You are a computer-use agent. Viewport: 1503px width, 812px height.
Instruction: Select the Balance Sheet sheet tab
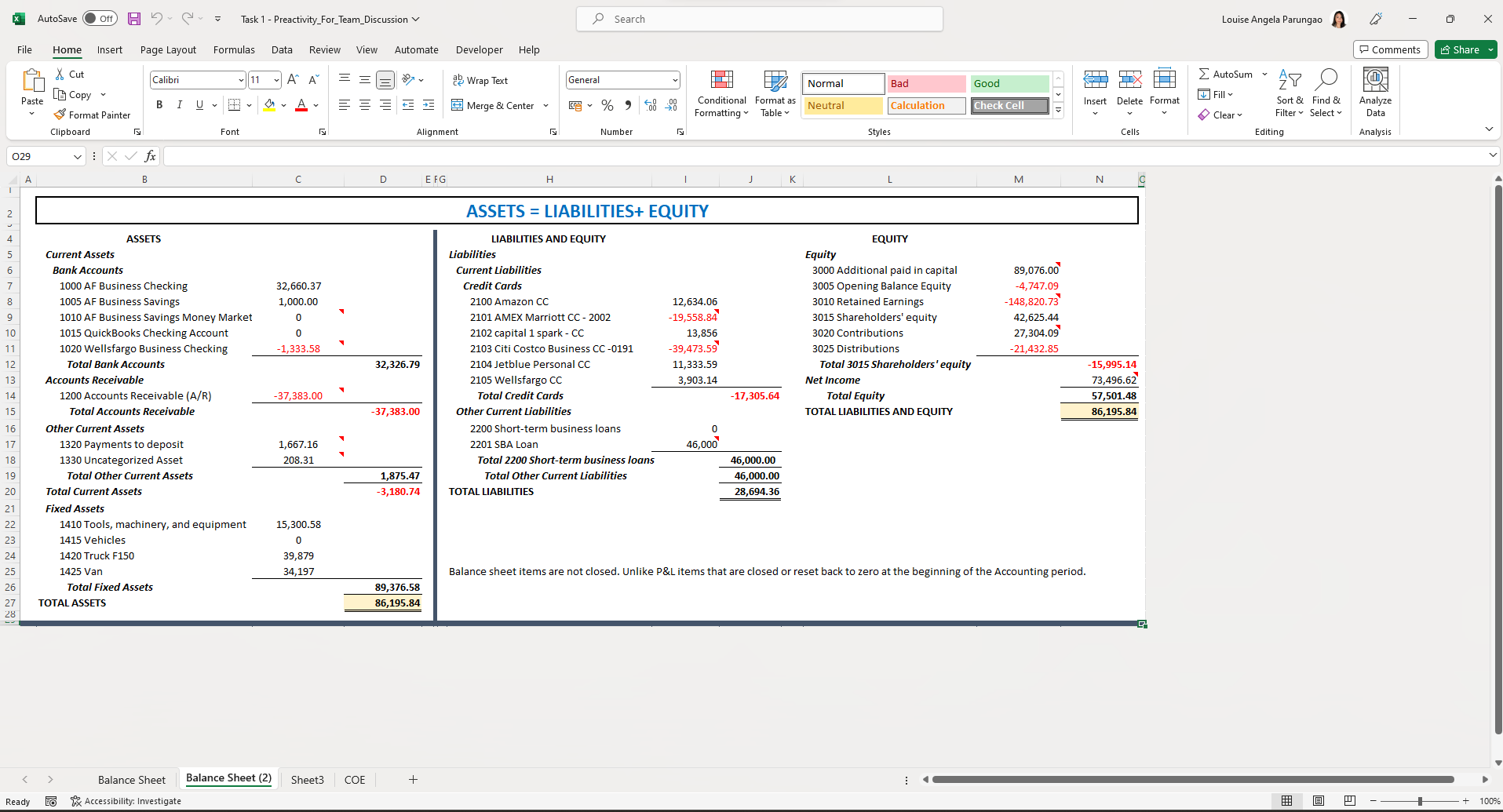click(132, 780)
